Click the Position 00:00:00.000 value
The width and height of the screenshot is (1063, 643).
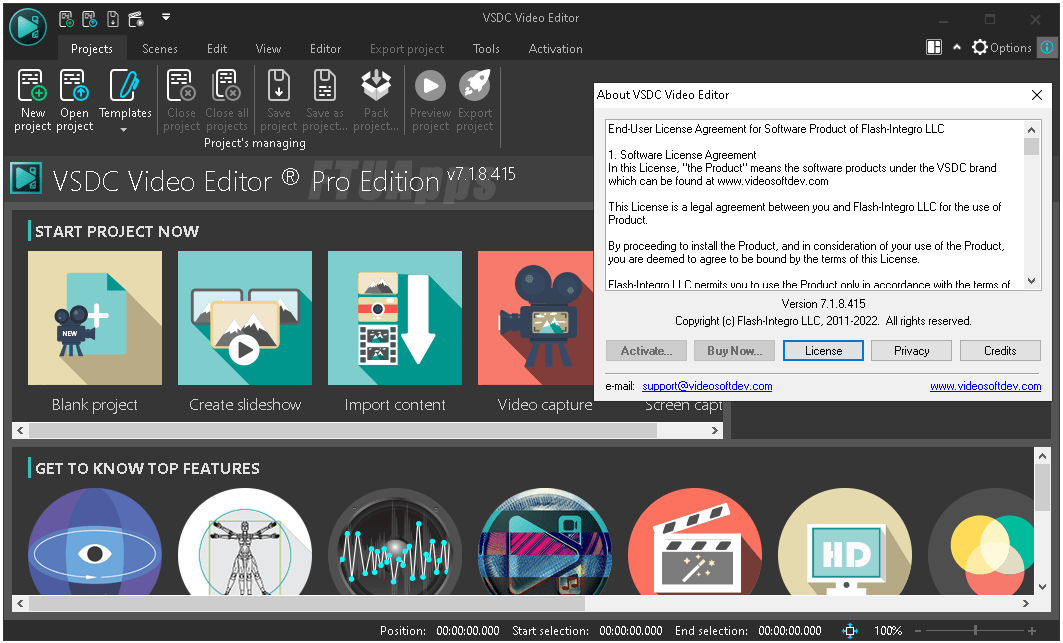pos(468,631)
